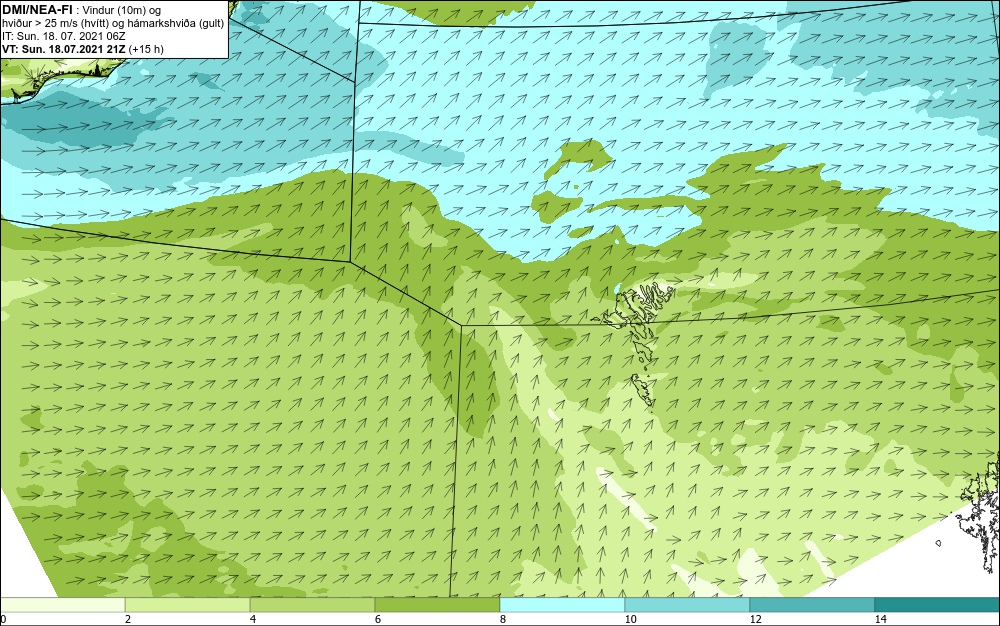The width and height of the screenshot is (1000, 626).
Task: Click the legend scale label '14'
Action: coord(880,619)
